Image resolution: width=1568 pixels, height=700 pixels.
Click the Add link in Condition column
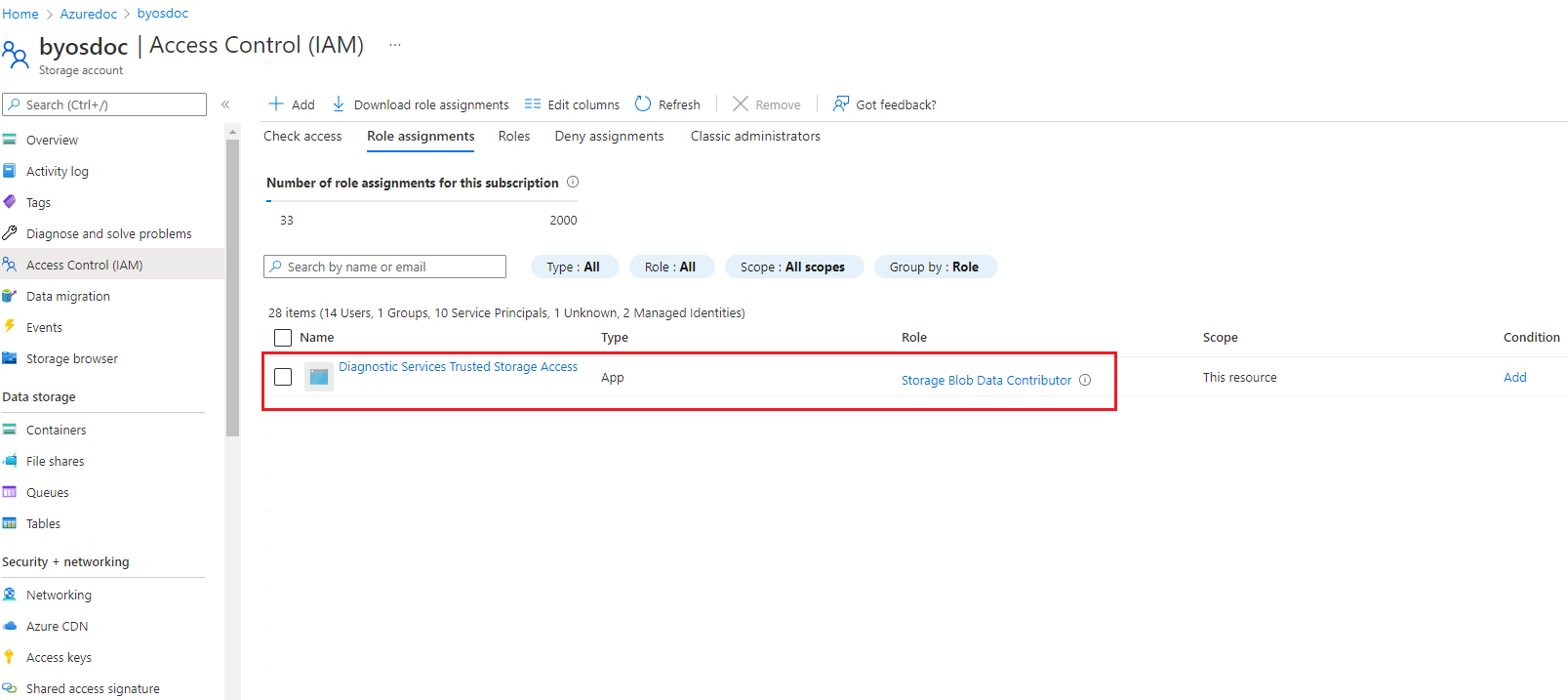pos(1514,378)
